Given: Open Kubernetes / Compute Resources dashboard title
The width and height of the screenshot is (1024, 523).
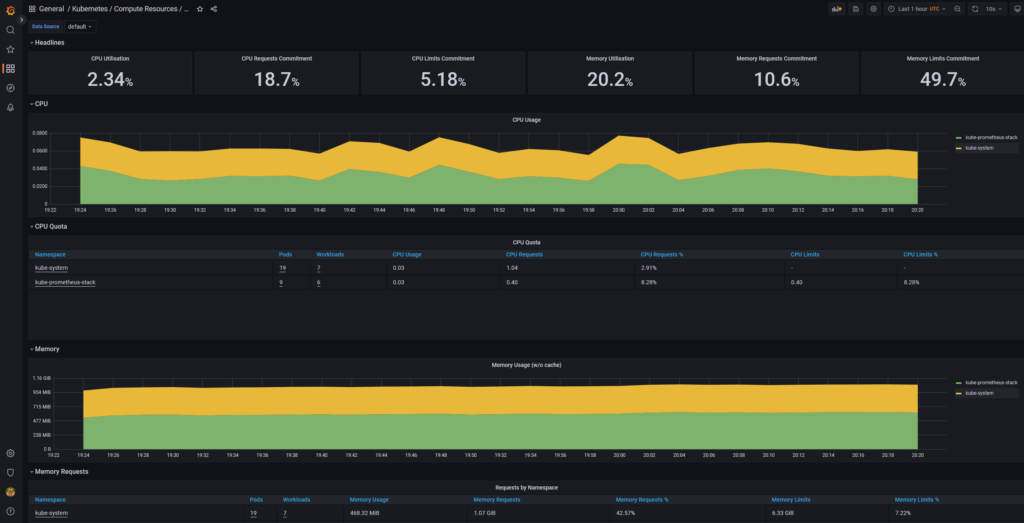Looking at the screenshot, I should click(x=131, y=9).
